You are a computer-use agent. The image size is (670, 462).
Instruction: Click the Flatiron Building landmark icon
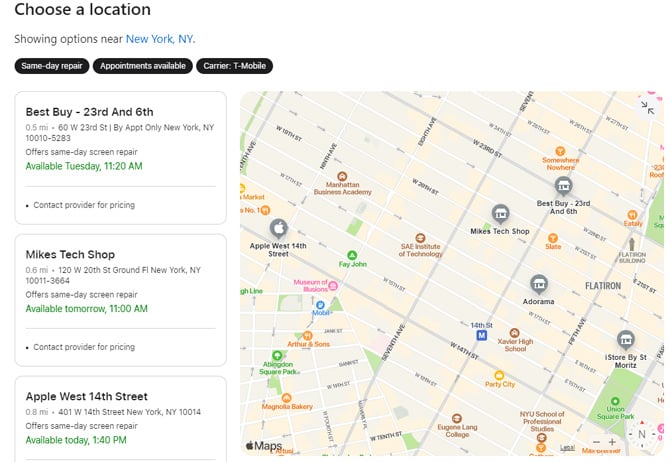coord(632,244)
